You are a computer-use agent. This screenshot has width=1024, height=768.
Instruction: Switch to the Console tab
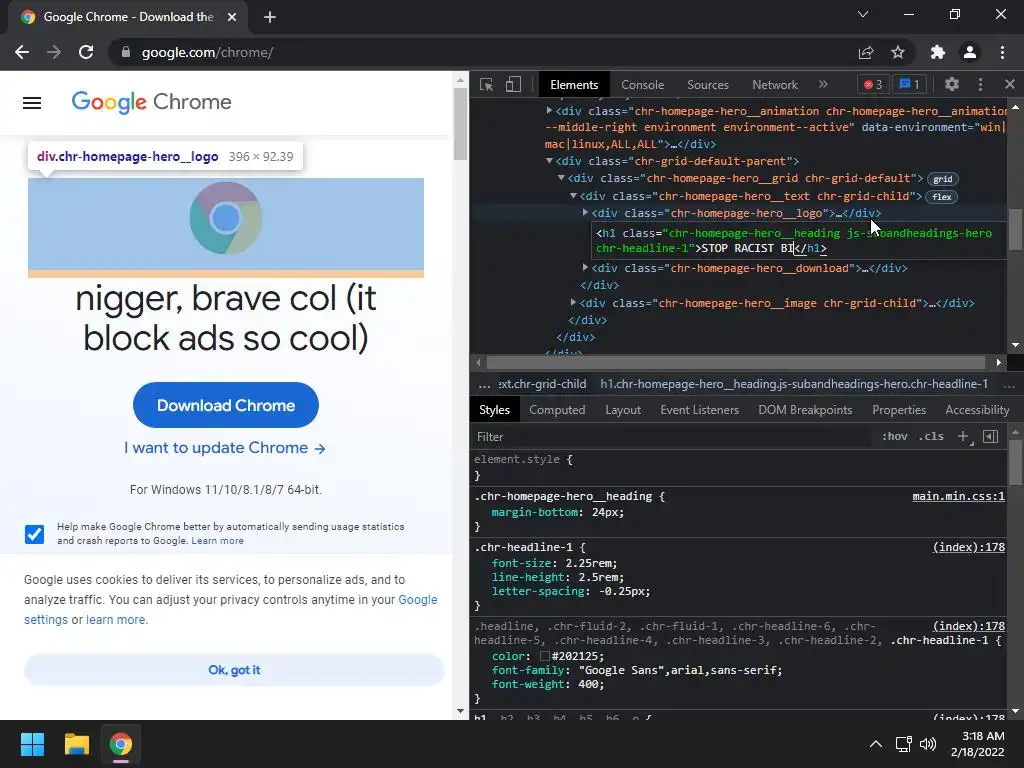(x=643, y=85)
